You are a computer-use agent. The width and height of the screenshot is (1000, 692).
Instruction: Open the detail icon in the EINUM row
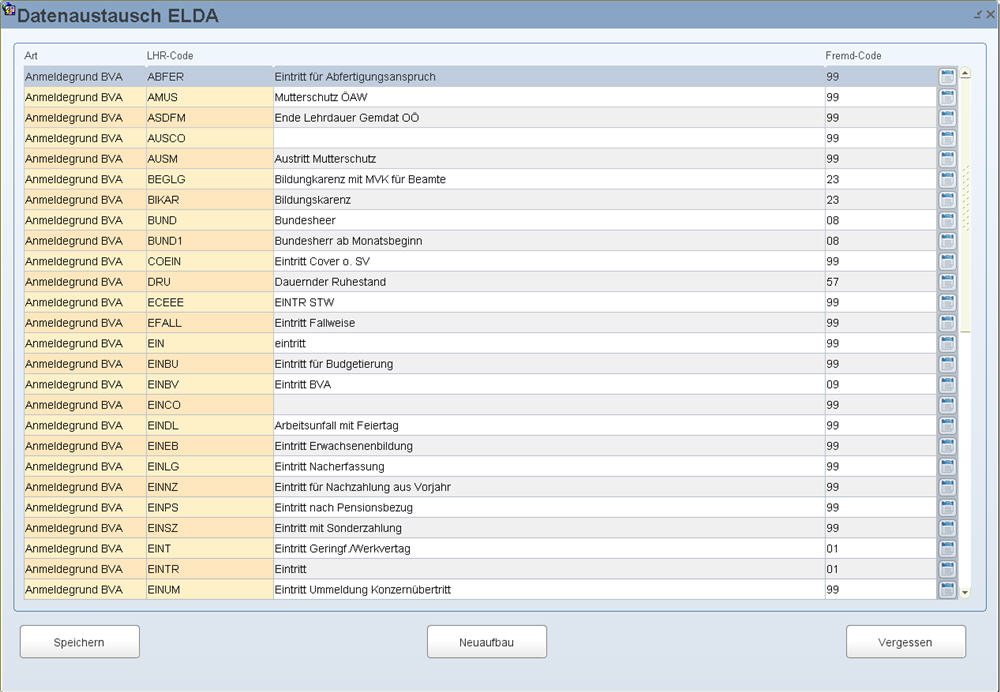947,589
